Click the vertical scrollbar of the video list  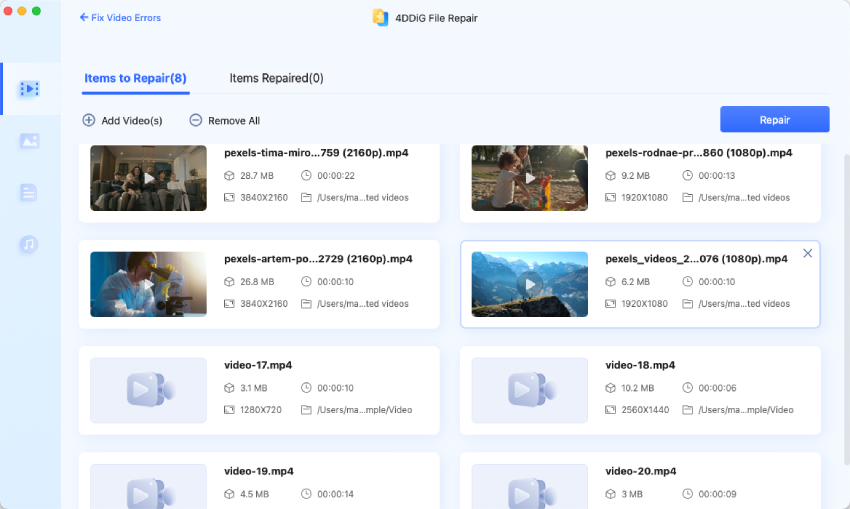click(x=846, y=309)
